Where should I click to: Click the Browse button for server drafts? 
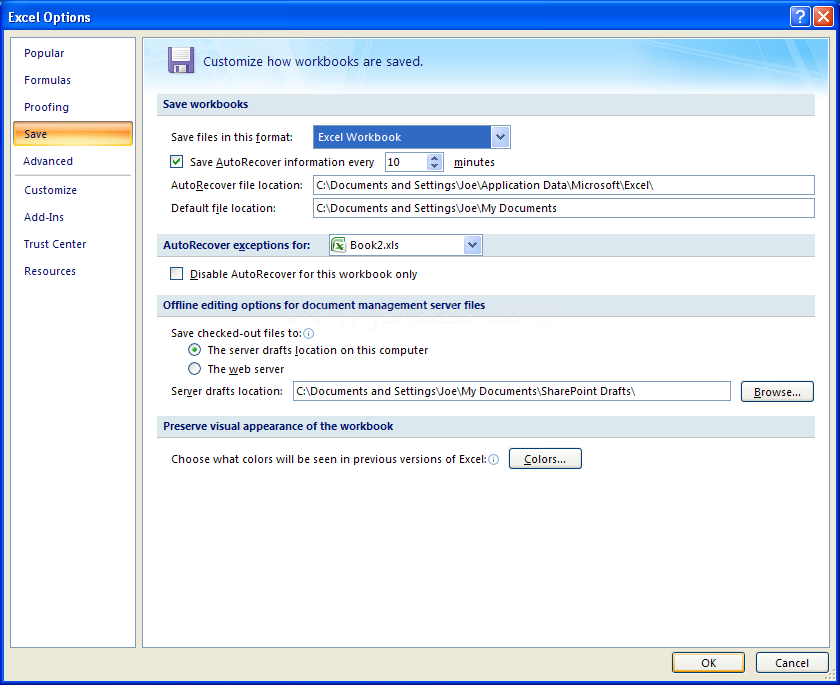pos(777,392)
